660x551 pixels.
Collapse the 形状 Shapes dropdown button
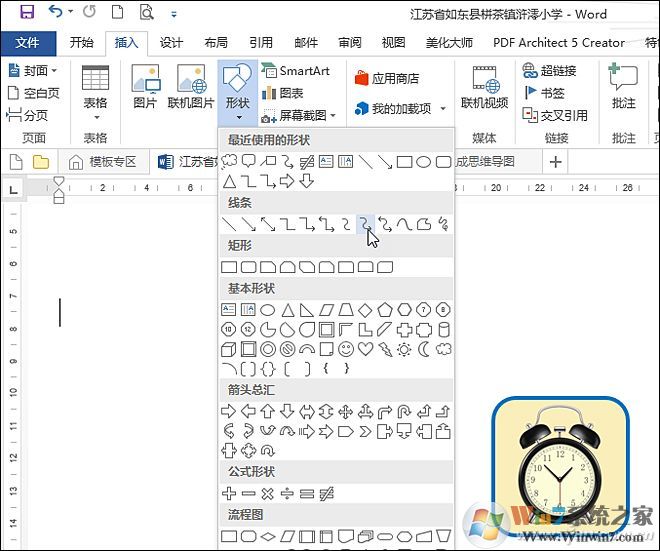click(238, 93)
